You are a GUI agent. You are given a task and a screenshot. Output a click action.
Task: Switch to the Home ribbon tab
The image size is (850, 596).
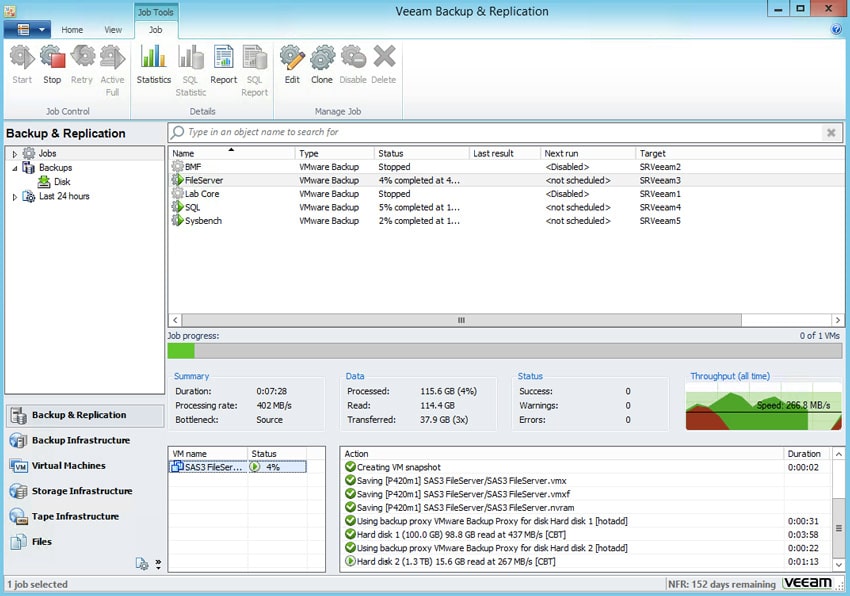pos(72,30)
